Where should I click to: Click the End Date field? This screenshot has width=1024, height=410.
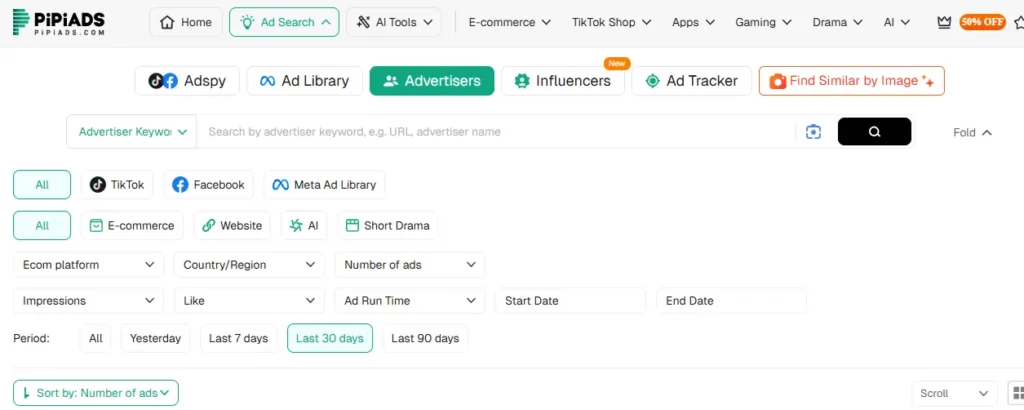tap(731, 301)
